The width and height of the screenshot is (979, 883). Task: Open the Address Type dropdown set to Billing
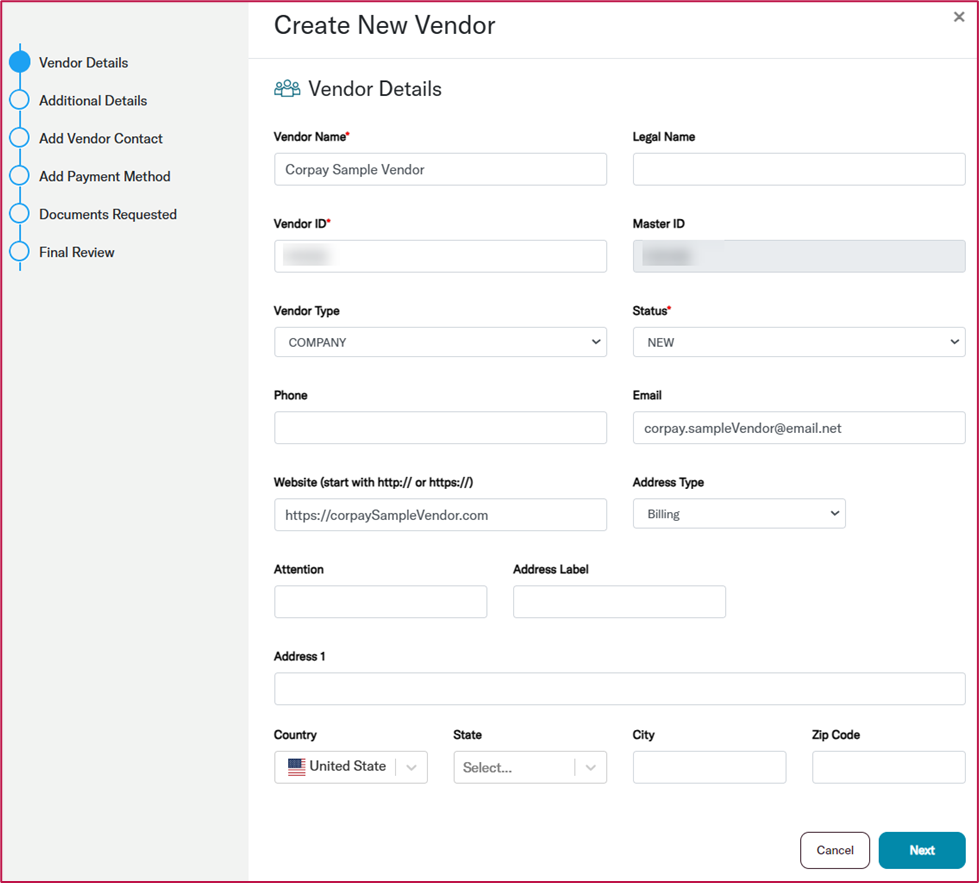coord(738,513)
